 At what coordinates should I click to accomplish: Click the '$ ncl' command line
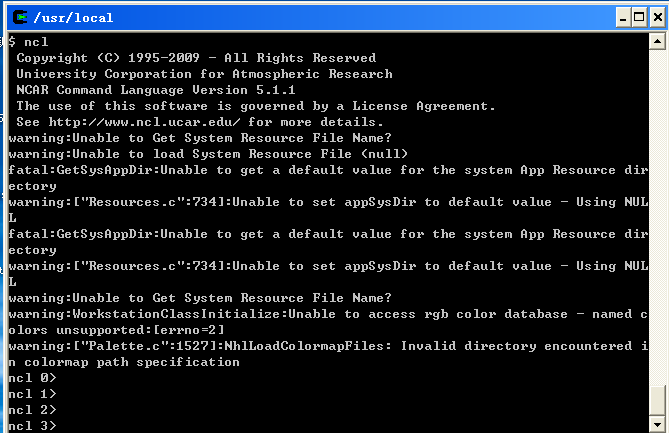(x=28, y=42)
